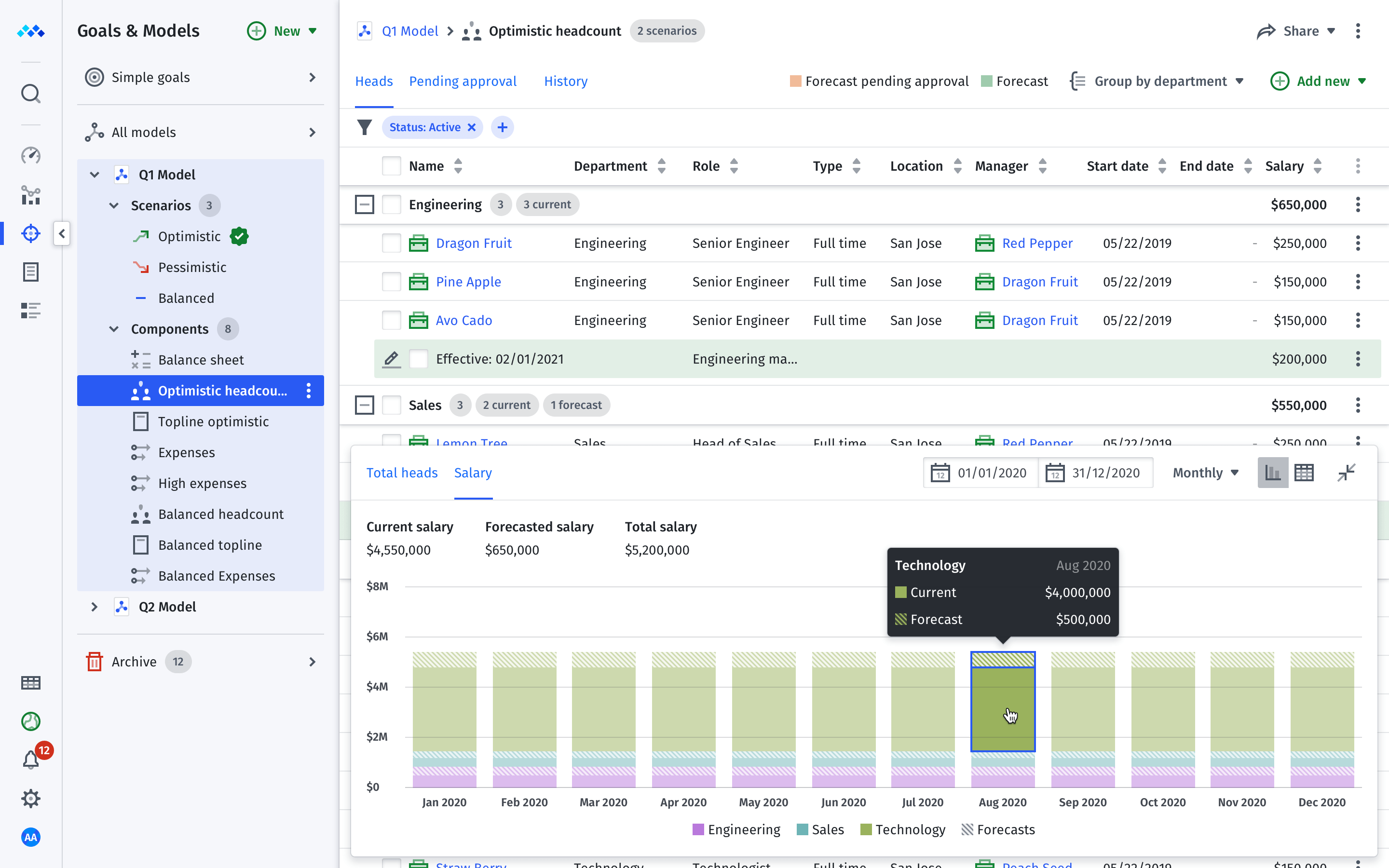This screenshot has width=1389, height=868.
Task: Open notifications via the bell icon
Action: 30,759
